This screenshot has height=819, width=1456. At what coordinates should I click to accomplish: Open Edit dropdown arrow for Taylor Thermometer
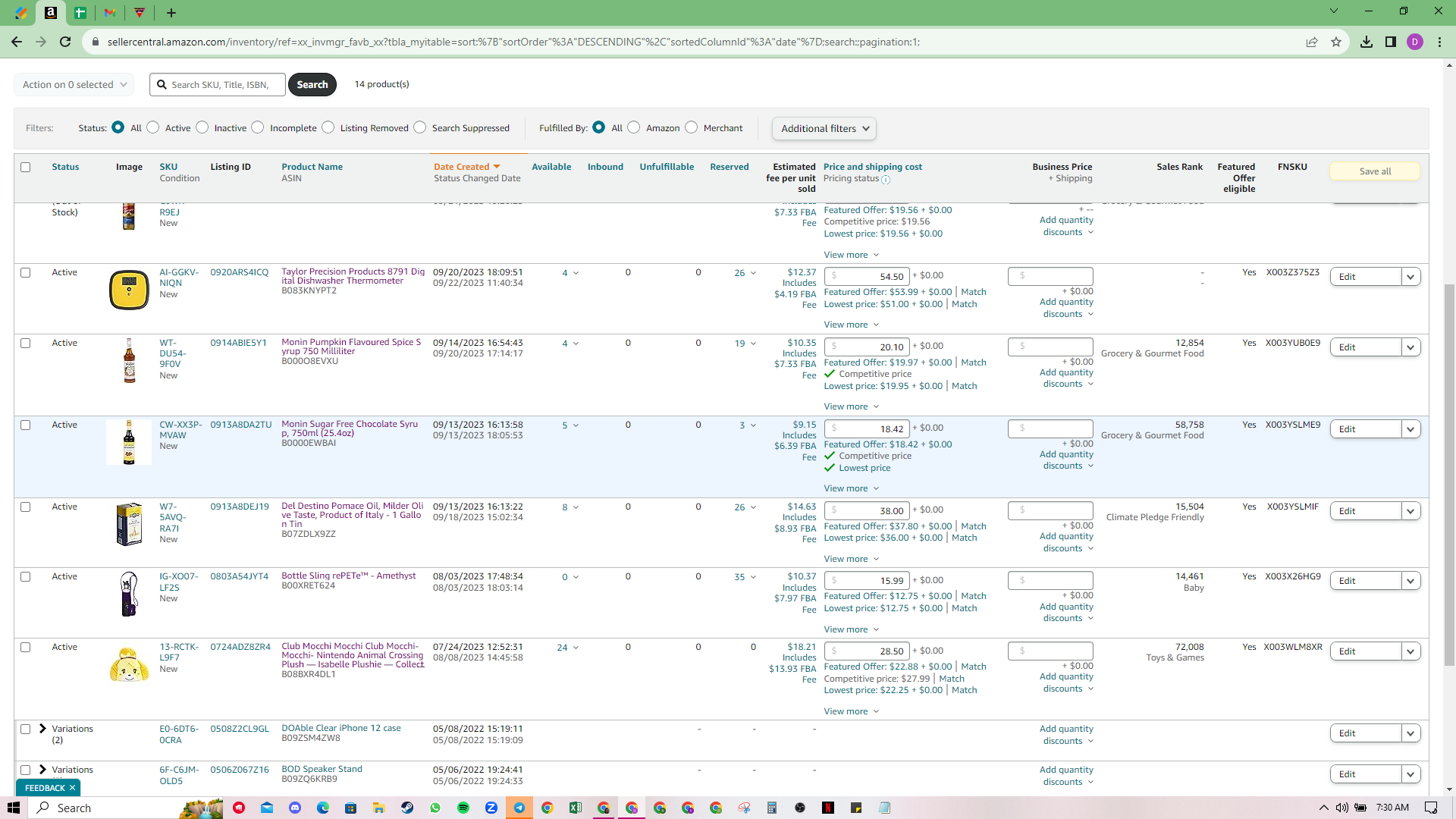[1410, 277]
